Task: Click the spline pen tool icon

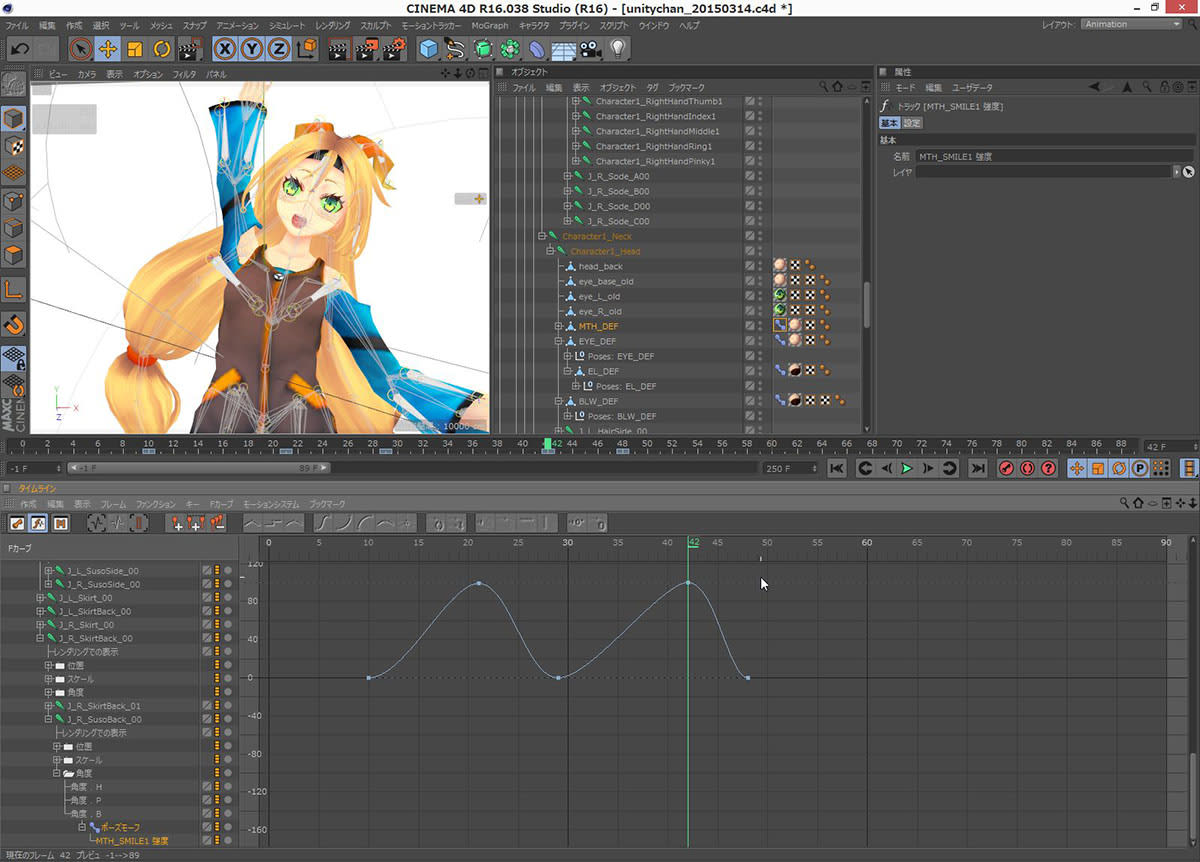Action: (x=456, y=48)
